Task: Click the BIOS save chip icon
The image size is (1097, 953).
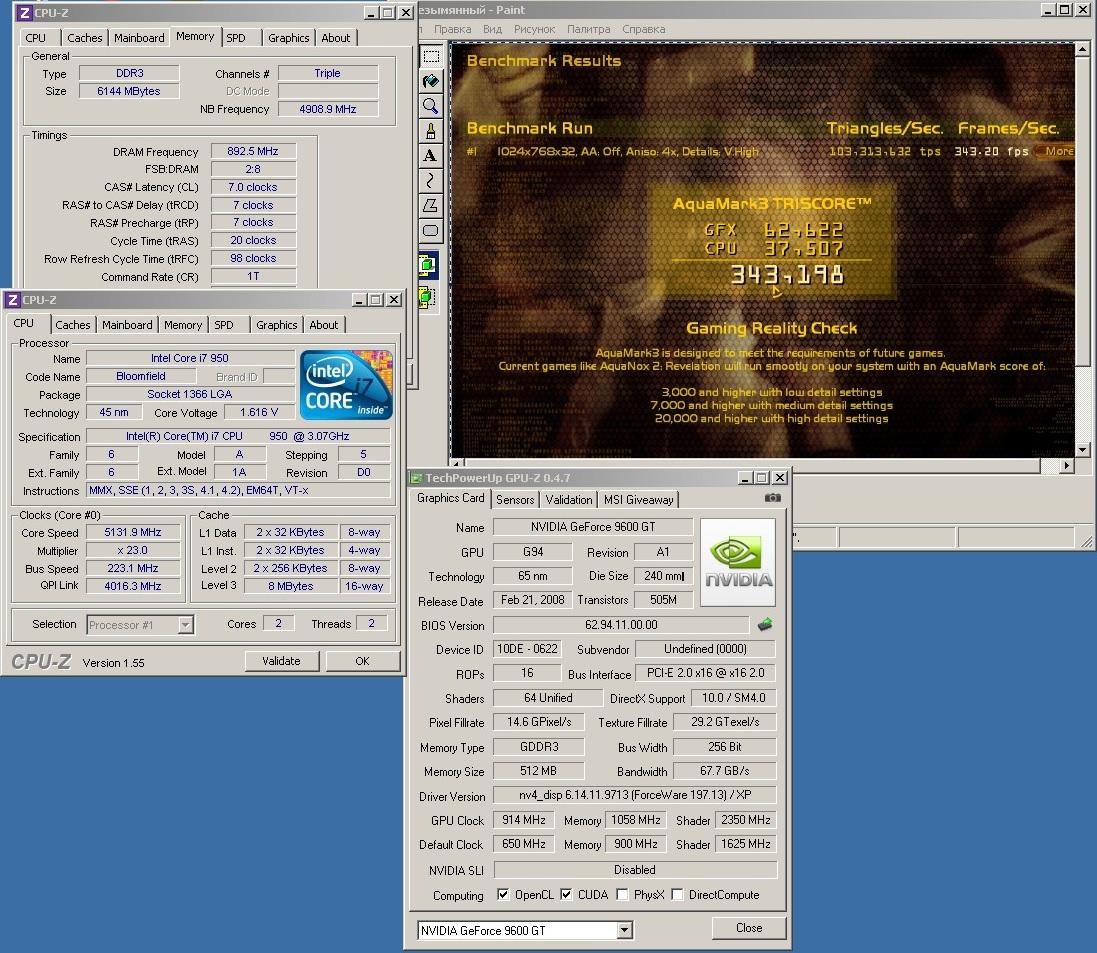Action: [765, 624]
